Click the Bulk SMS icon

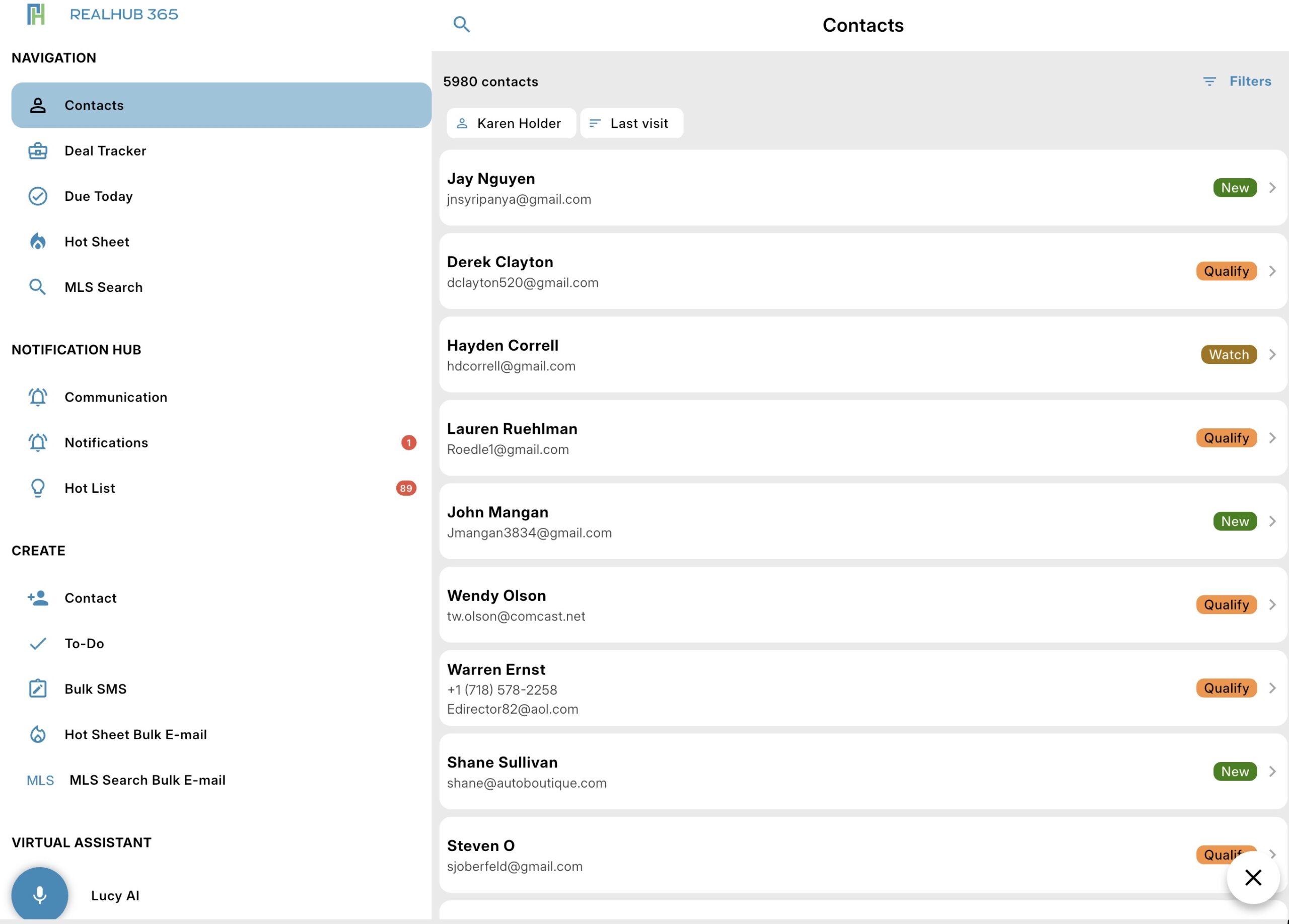click(37, 689)
